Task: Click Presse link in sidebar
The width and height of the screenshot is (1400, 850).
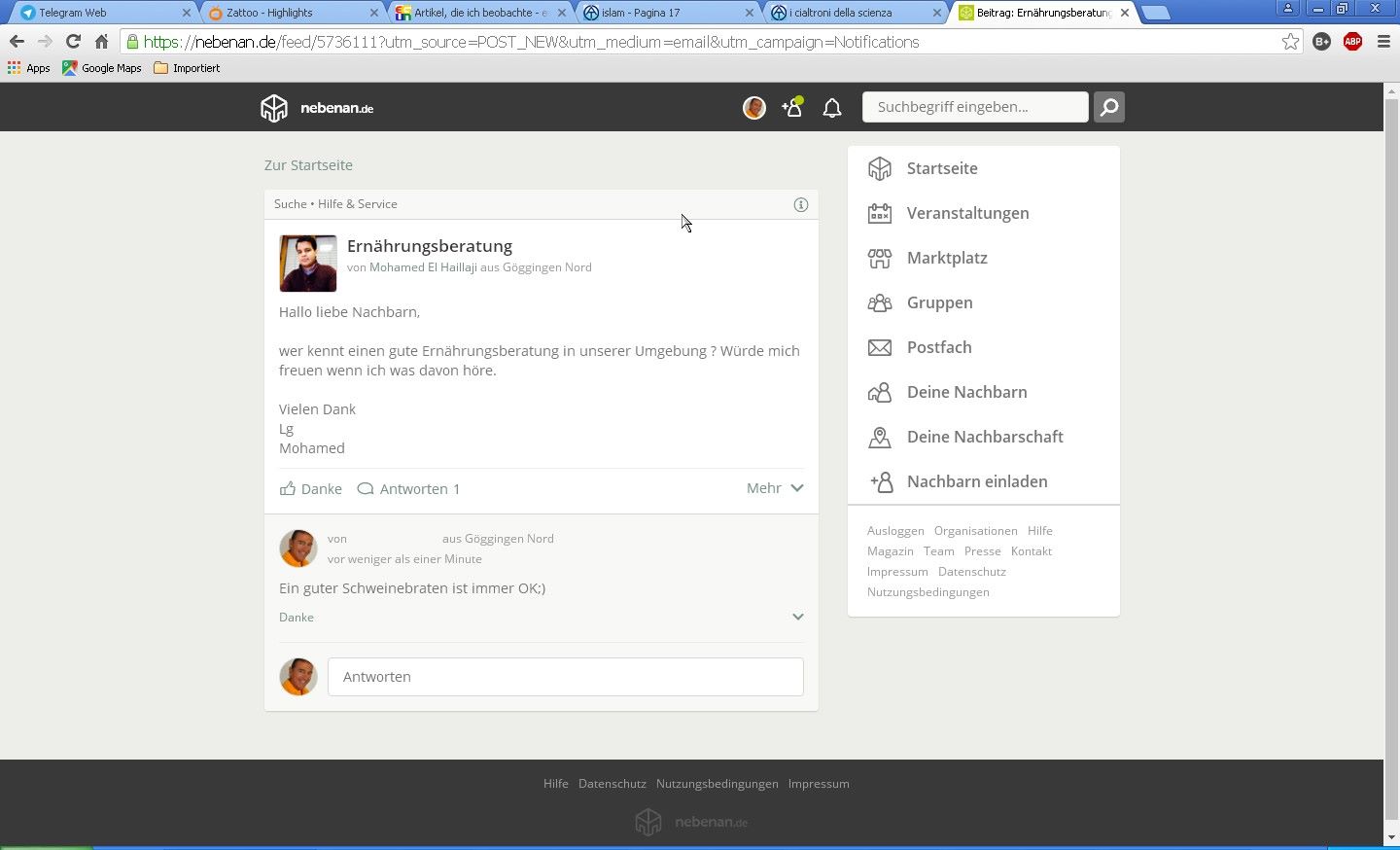Action: 983,551
